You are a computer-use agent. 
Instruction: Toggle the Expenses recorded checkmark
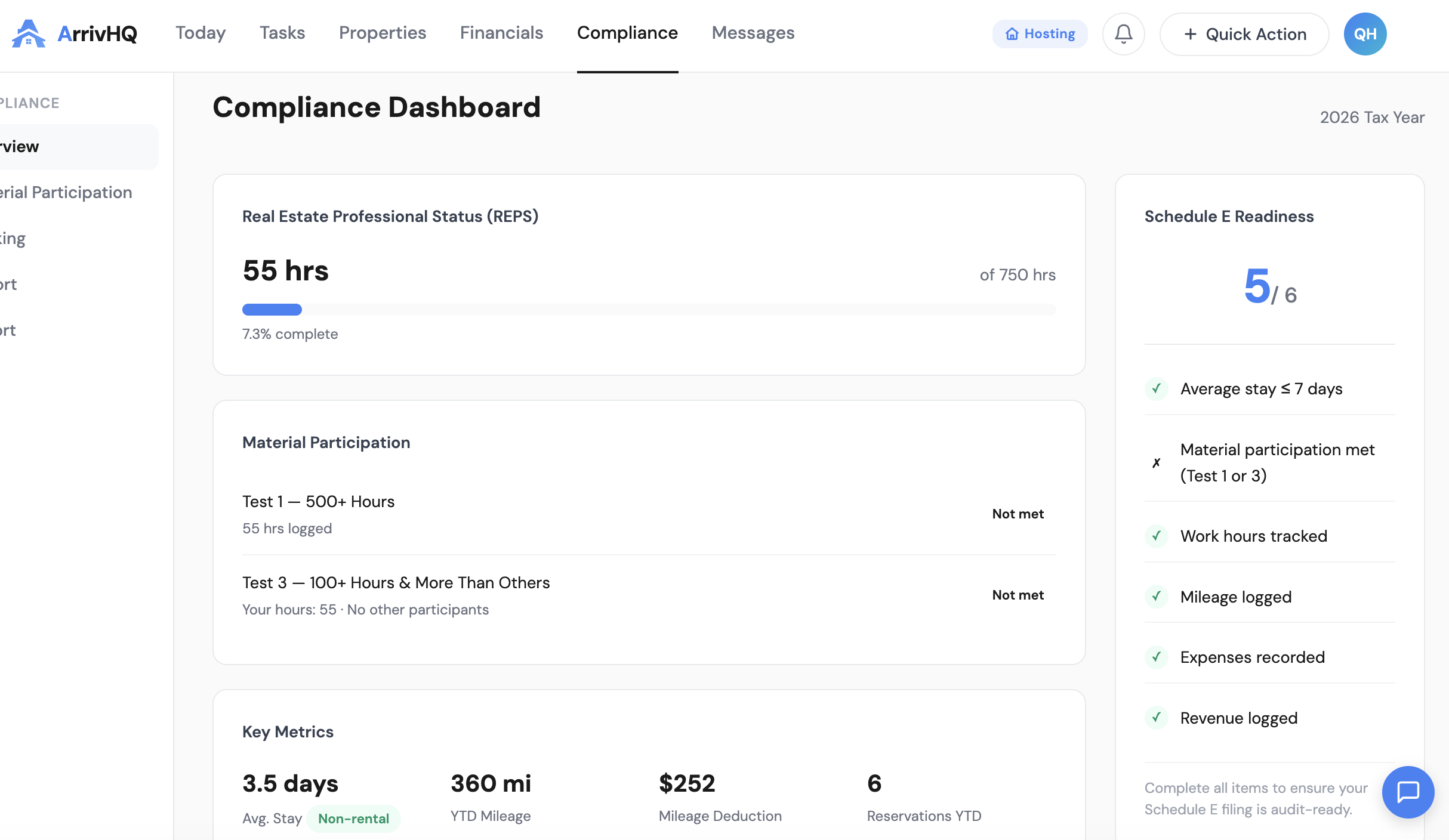(x=1158, y=657)
